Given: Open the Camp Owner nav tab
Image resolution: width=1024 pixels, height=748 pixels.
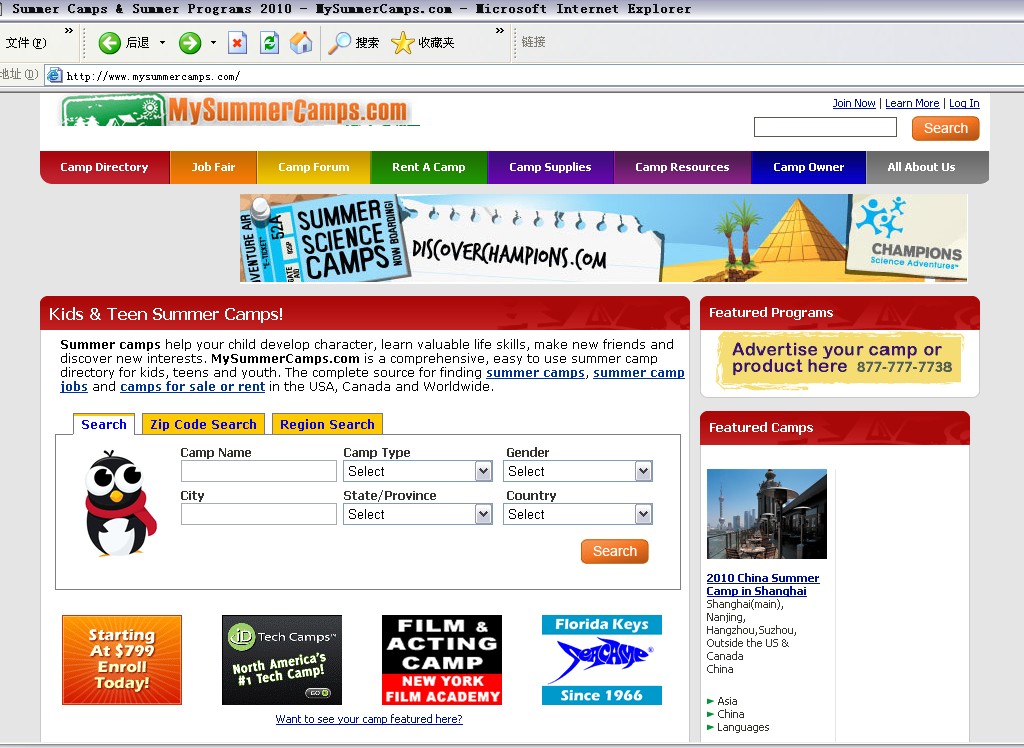Looking at the screenshot, I should click(808, 167).
